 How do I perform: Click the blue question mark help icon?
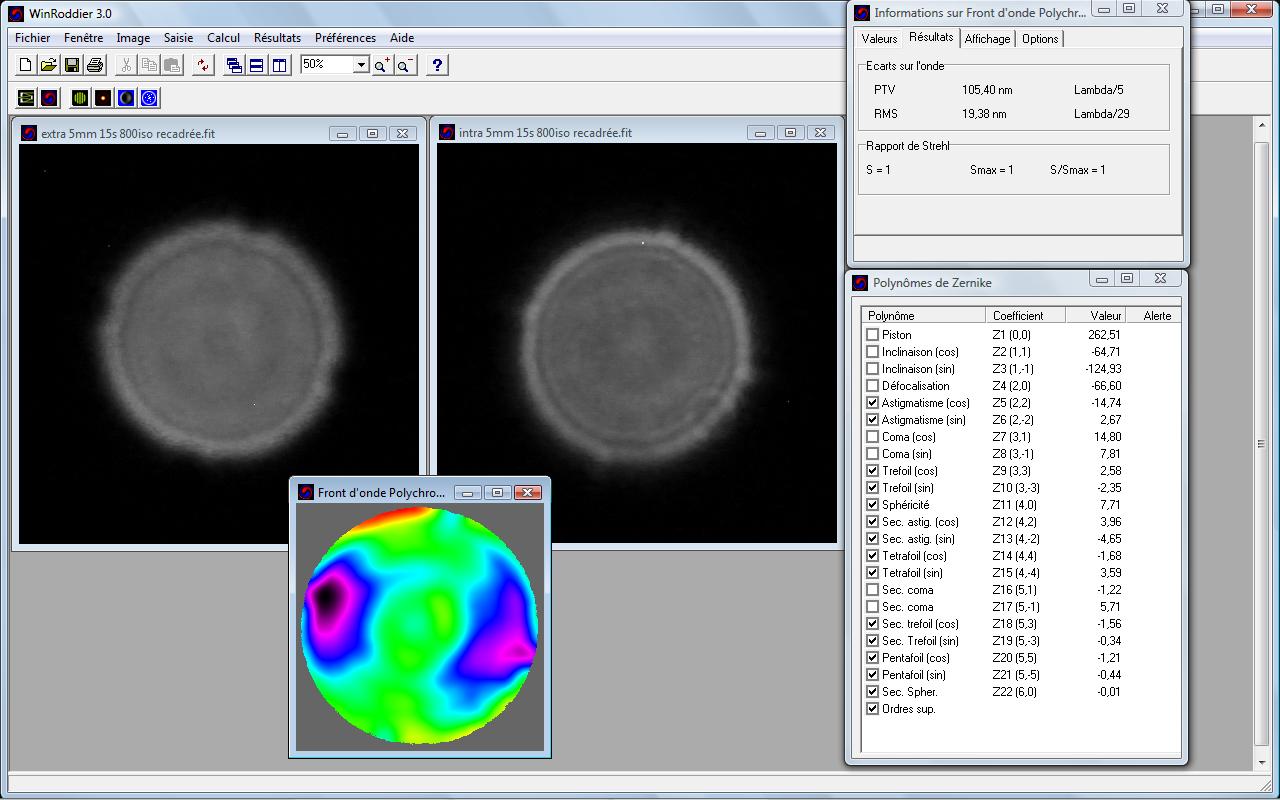[437, 65]
